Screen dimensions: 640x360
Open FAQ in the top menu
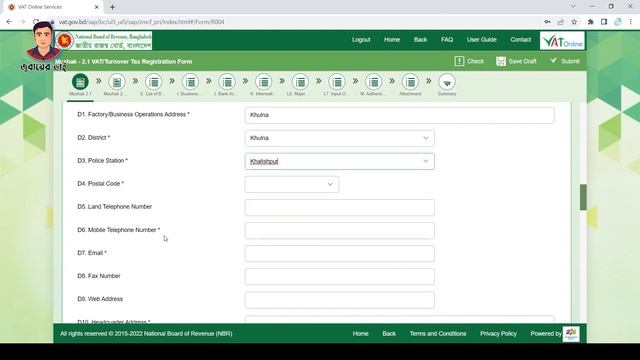(x=447, y=40)
